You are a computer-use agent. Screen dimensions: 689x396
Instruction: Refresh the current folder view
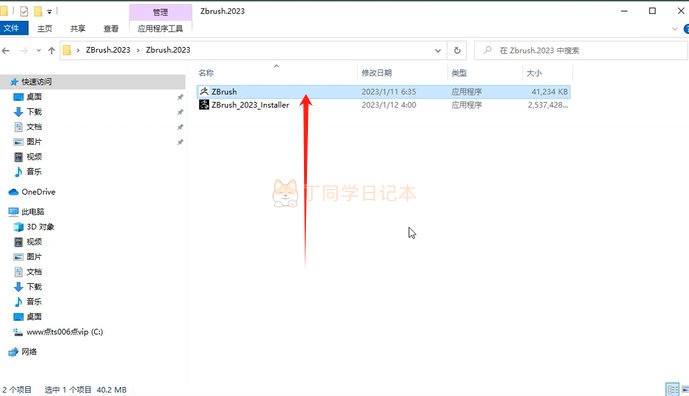click(x=457, y=51)
